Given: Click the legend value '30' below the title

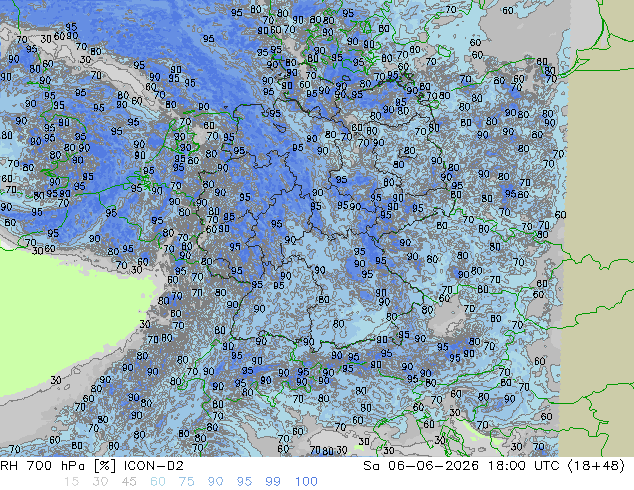Looking at the screenshot, I should [100, 482].
